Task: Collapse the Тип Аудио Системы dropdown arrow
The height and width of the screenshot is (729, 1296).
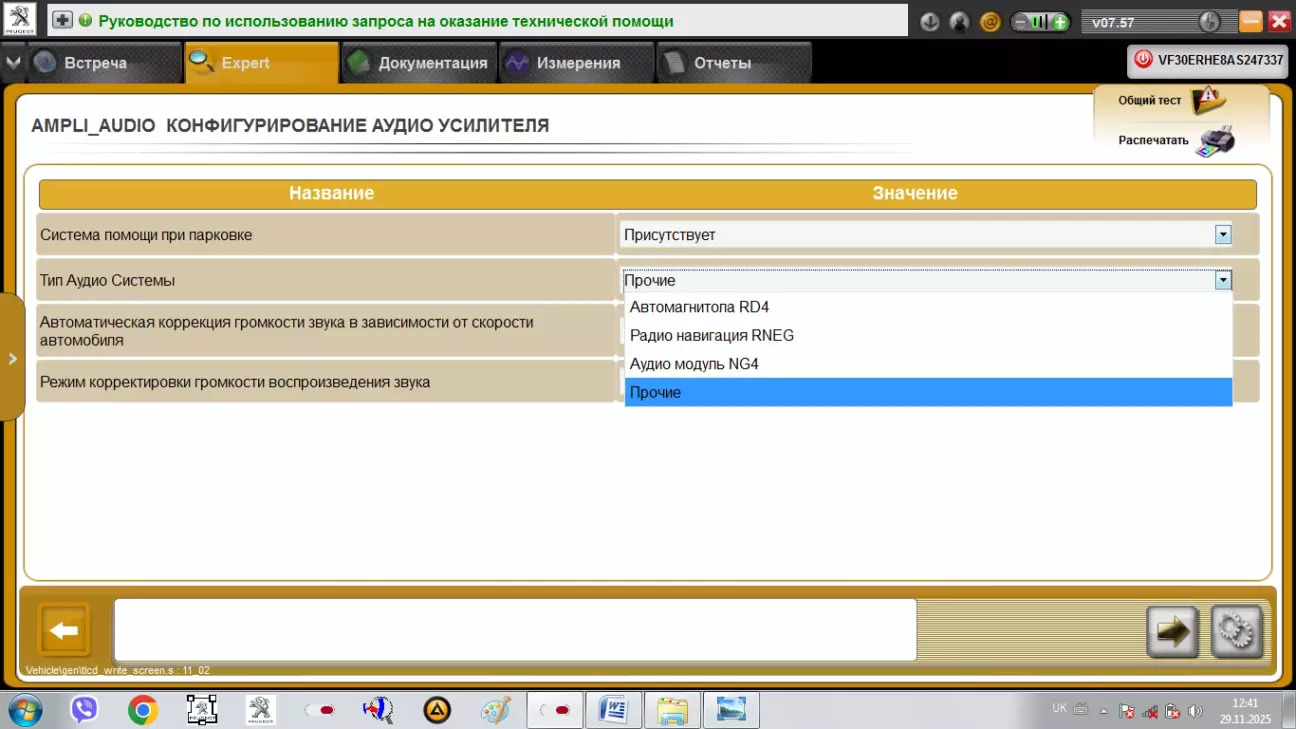Action: 1222,281
